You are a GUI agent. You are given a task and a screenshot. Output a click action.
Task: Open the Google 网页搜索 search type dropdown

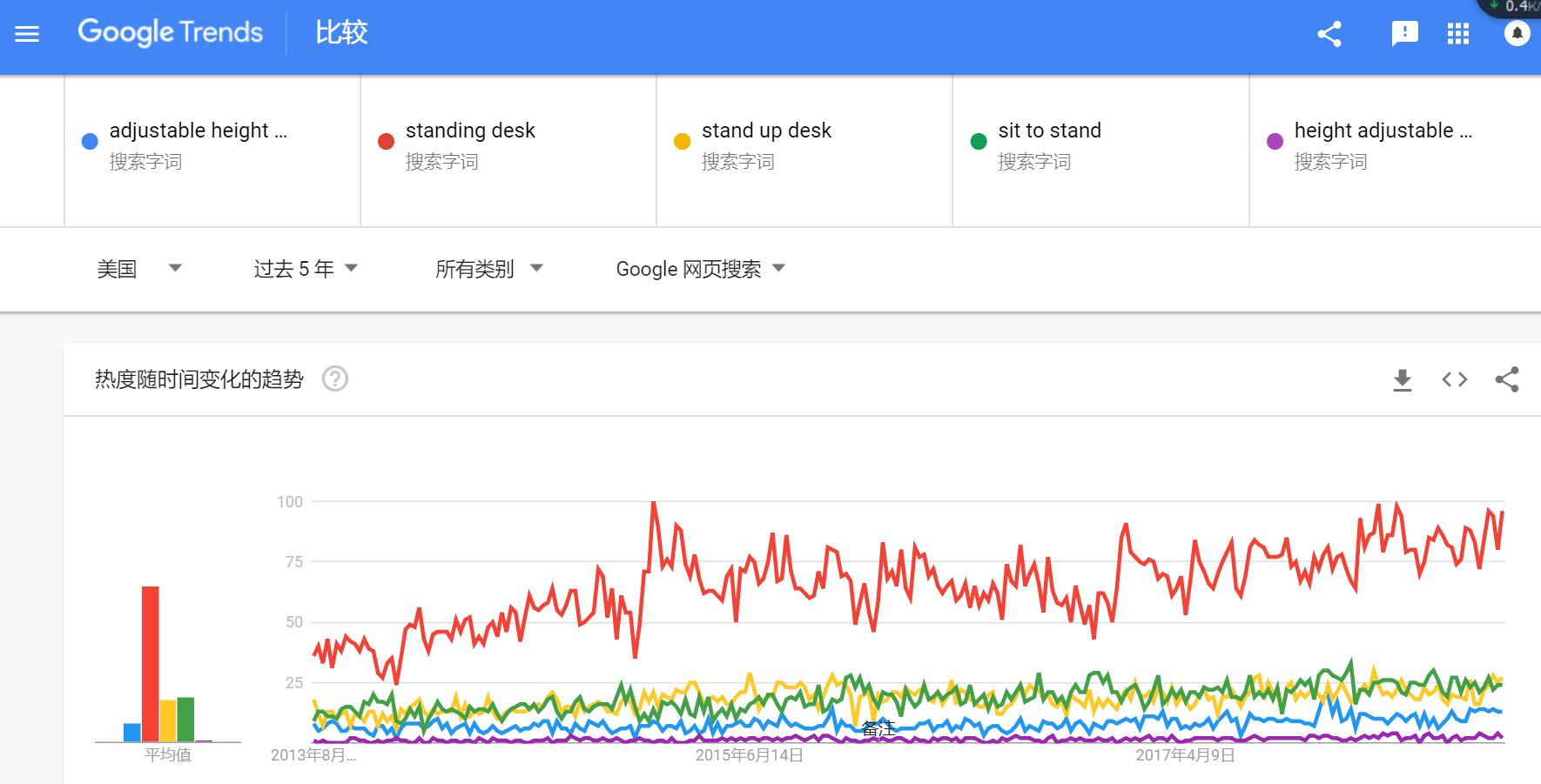(x=700, y=269)
